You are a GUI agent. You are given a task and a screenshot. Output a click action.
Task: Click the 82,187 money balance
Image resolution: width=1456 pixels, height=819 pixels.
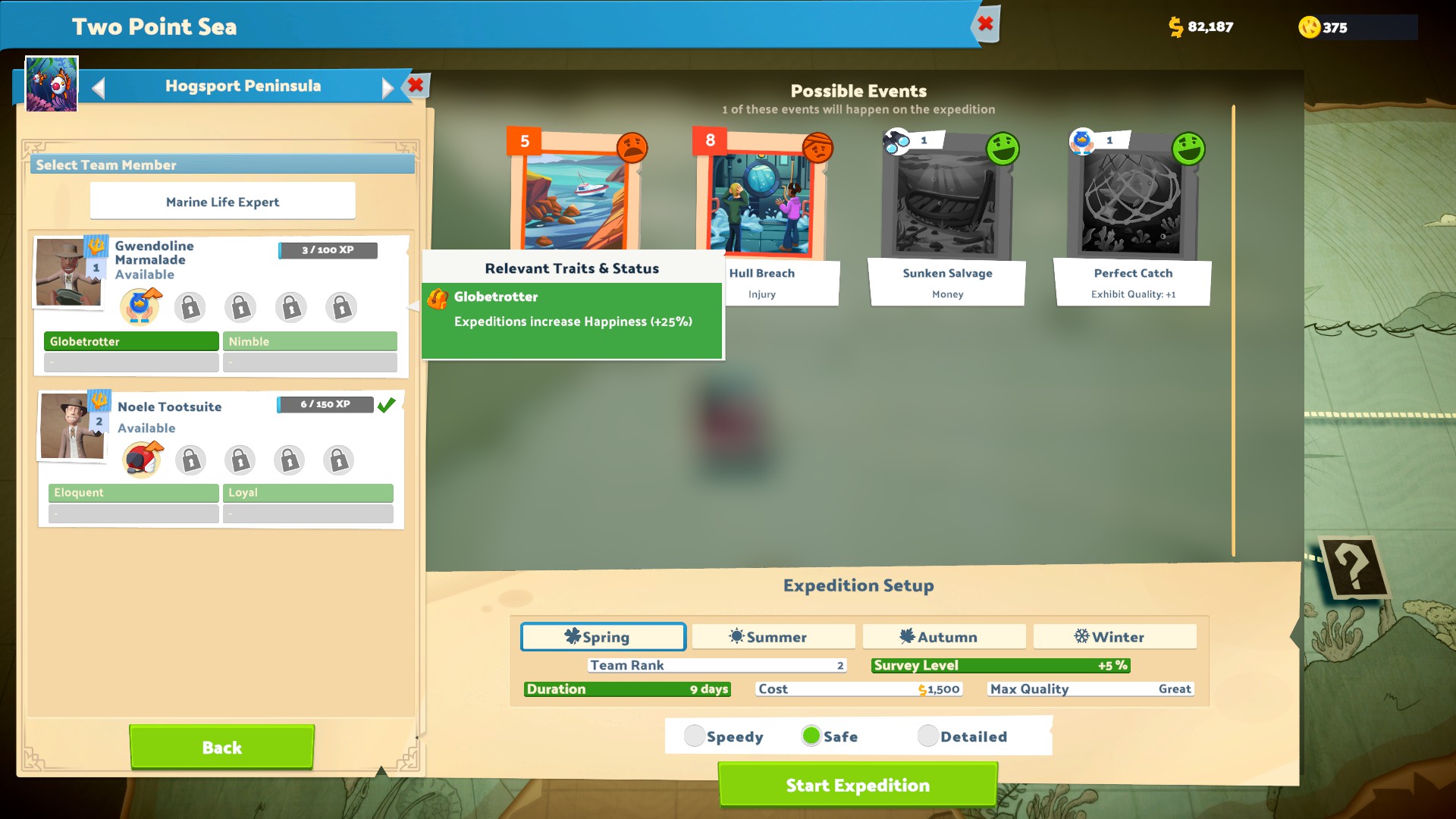(1210, 27)
